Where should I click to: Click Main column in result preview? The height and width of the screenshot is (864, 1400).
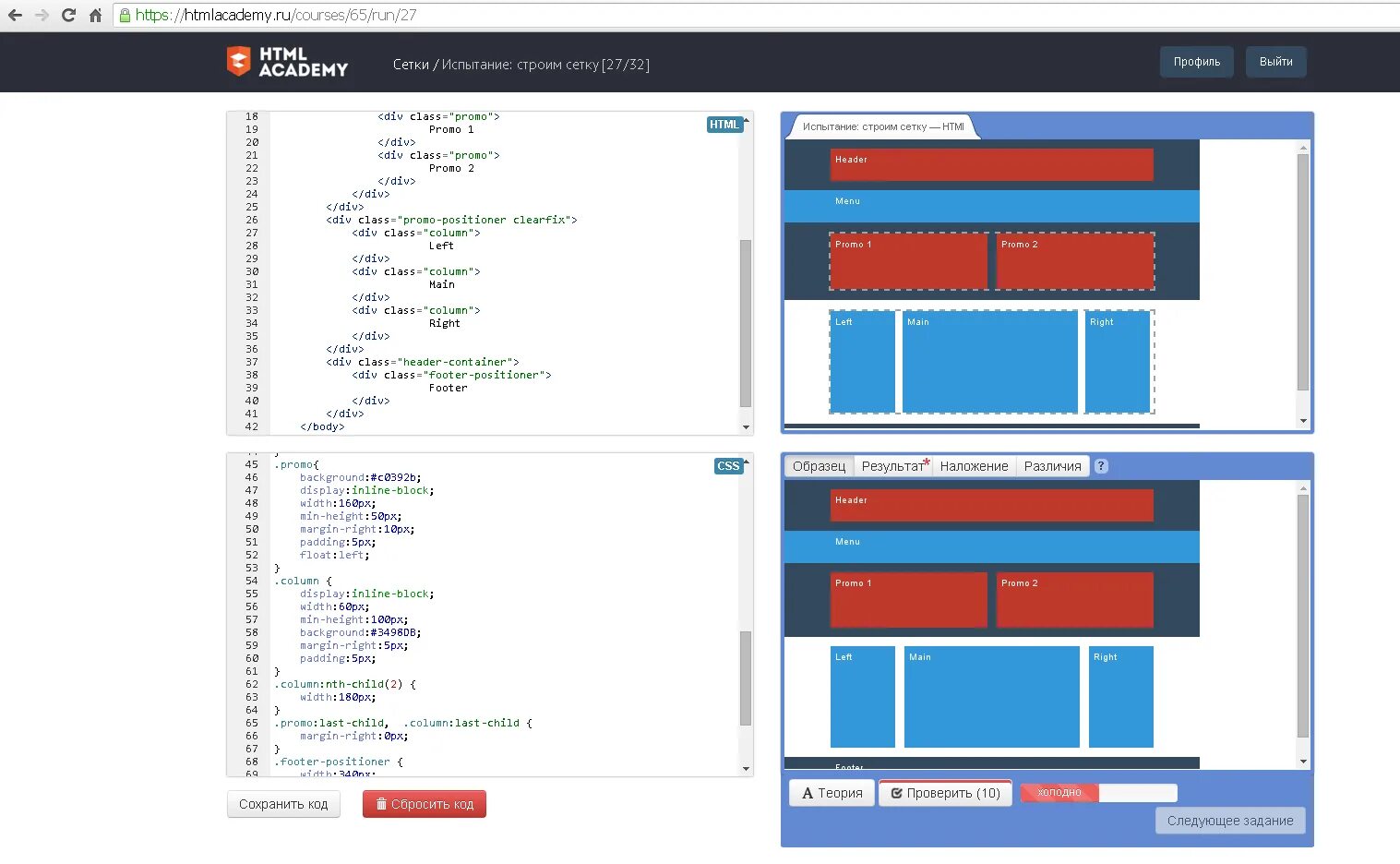coord(992,697)
